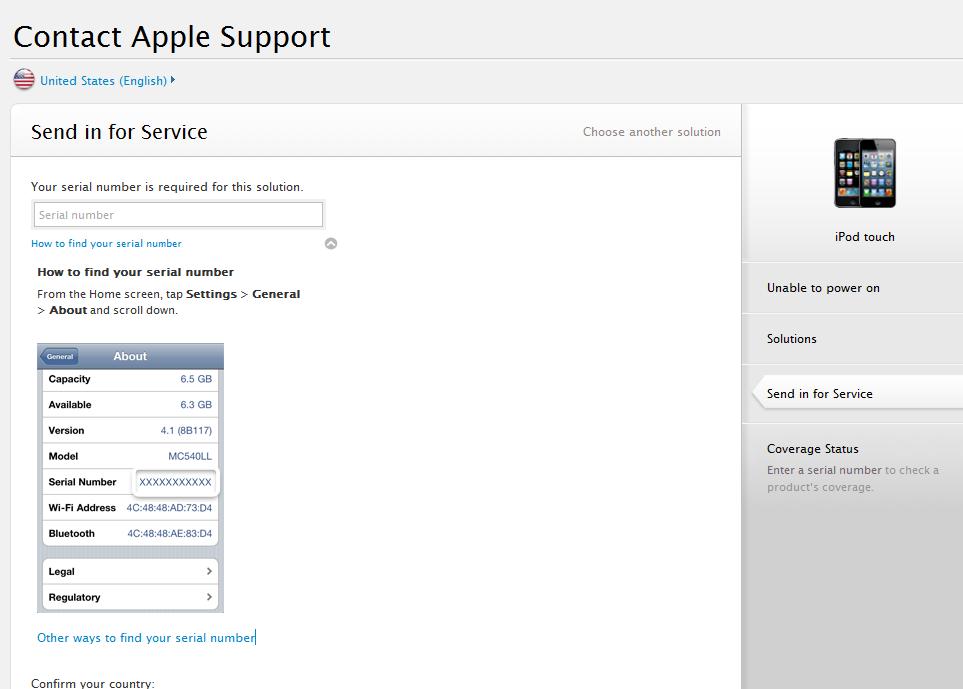963x689 pixels.
Task: Click the General back button in the About image
Action: tap(58, 356)
